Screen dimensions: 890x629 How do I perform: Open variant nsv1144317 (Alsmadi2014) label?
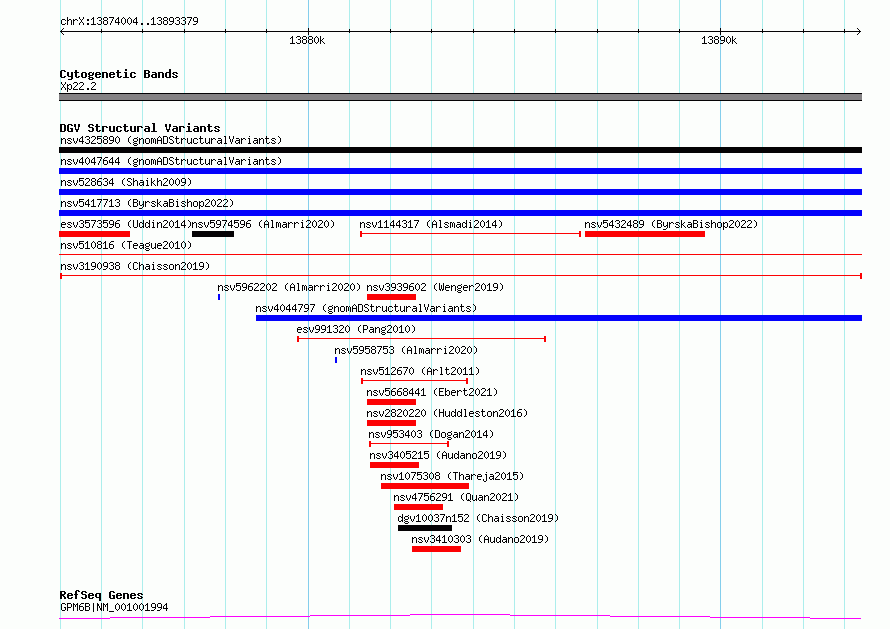[431, 224]
